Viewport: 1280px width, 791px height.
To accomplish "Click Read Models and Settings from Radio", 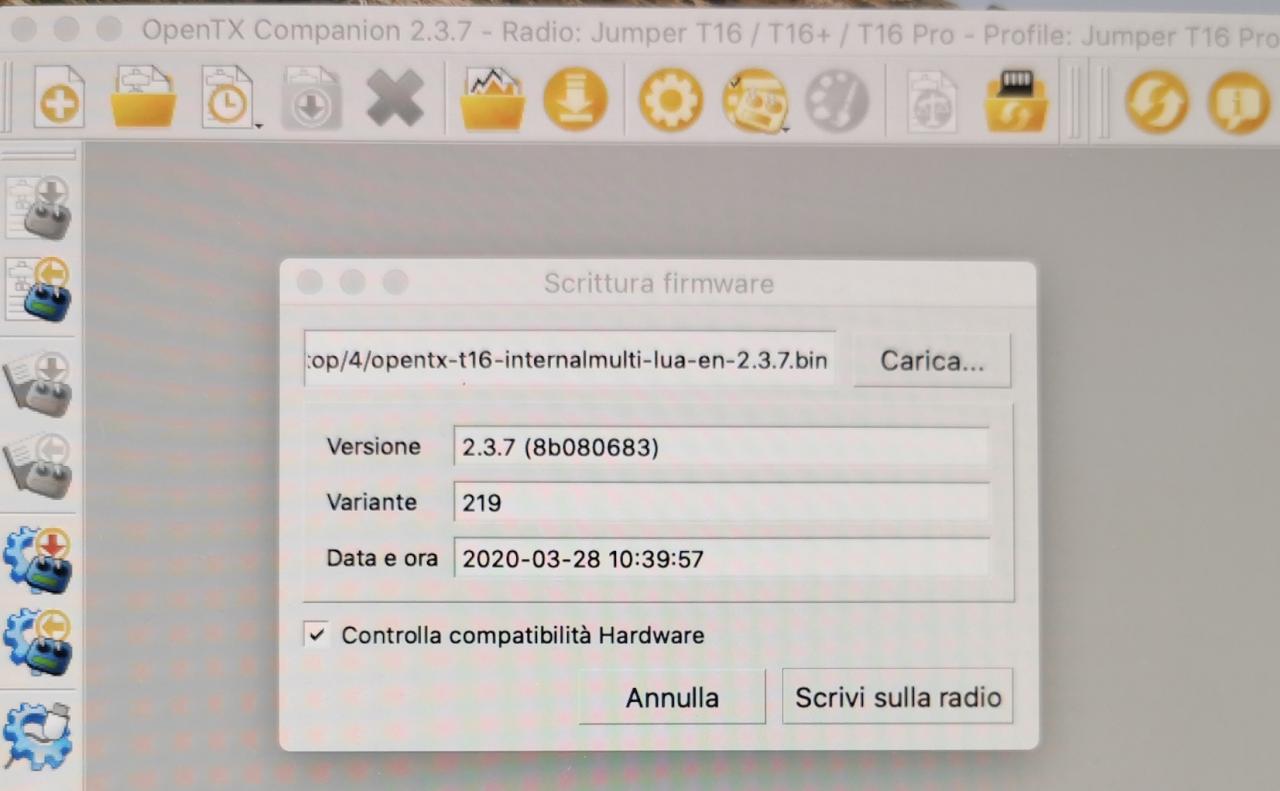I will click(x=42, y=291).
